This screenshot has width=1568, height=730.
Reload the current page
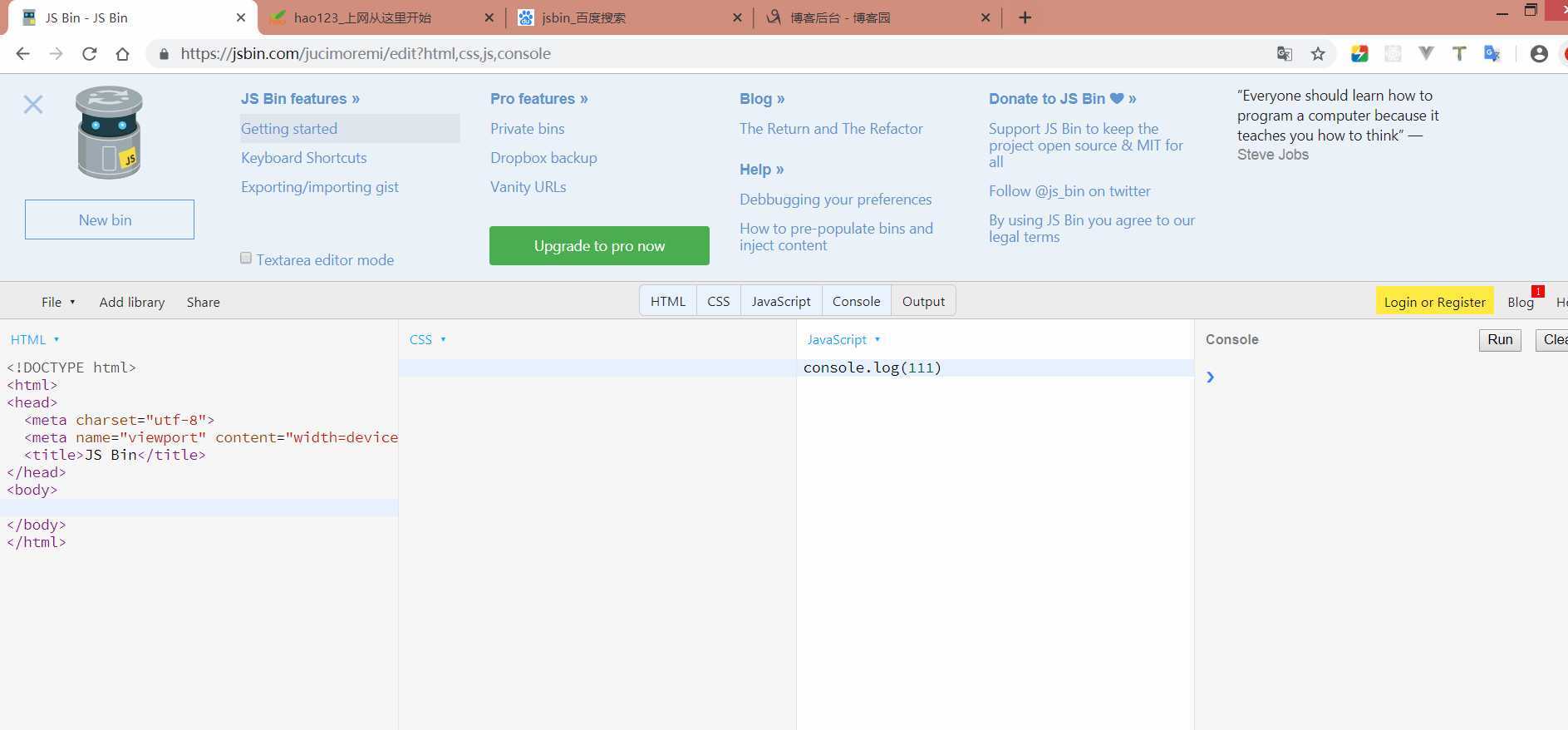pos(89,54)
